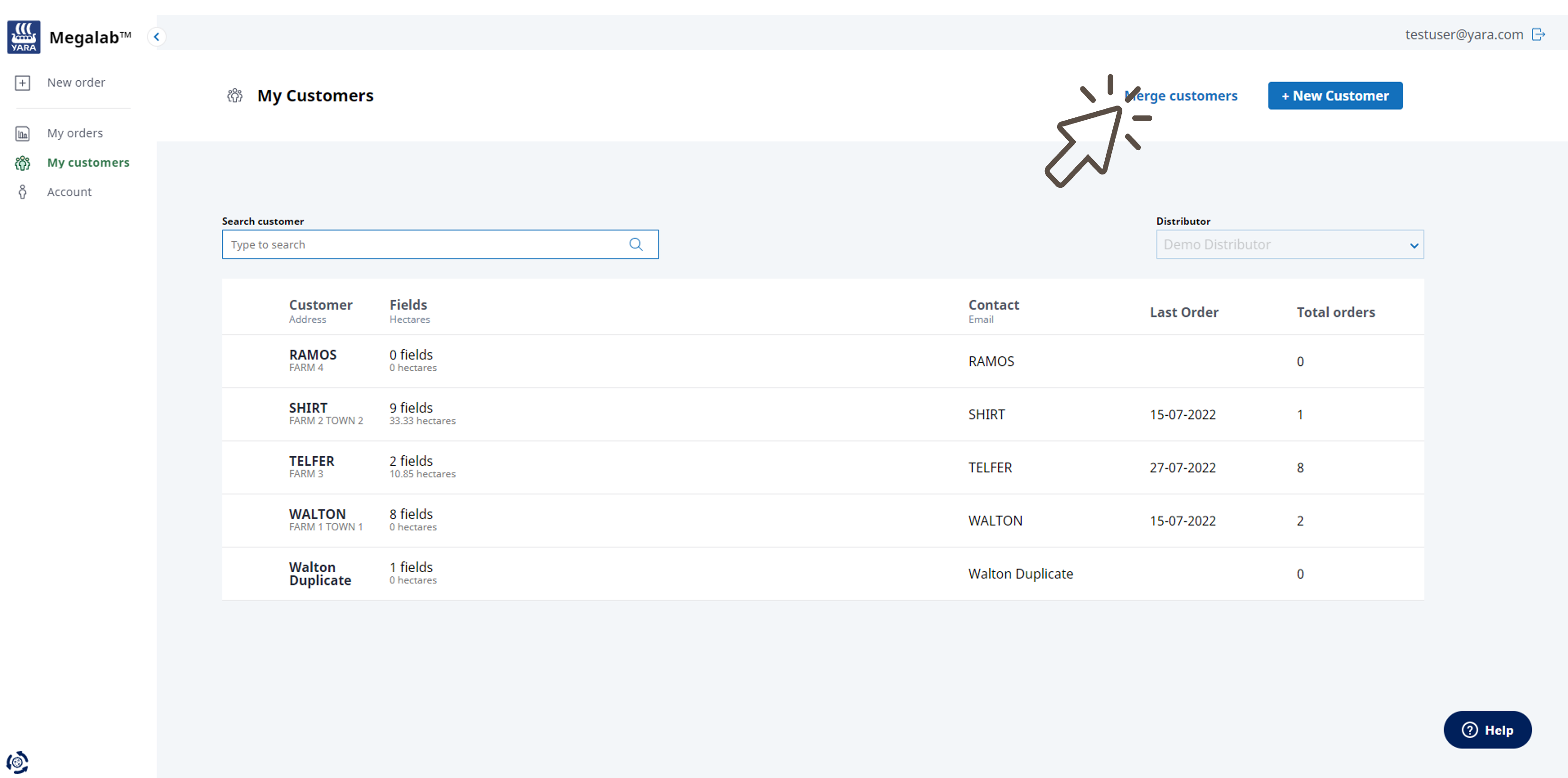Click the logout icon beside user email
Image resolution: width=1568 pixels, height=778 pixels.
pos(1538,35)
